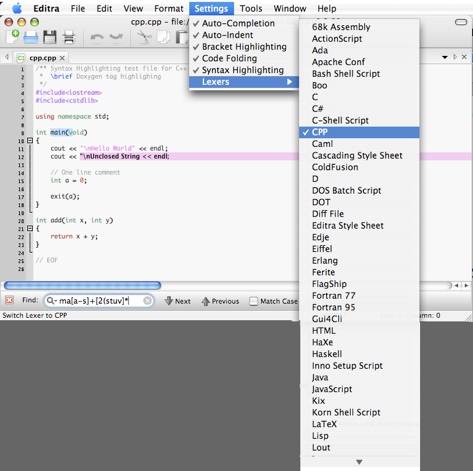Toggle Bracket Highlighting setting
This screenshot has height=471, width=473.
click(244, 47)
